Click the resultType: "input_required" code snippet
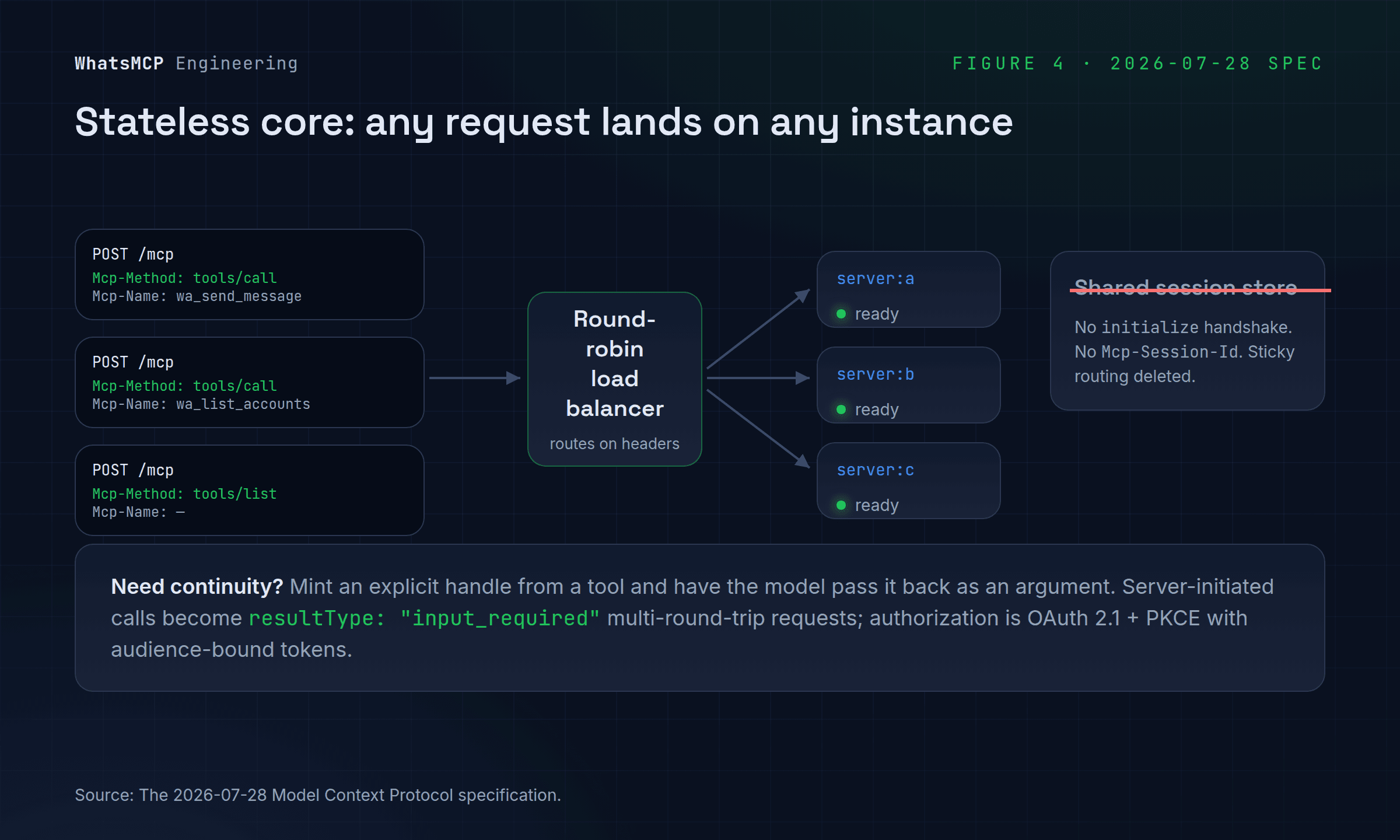The height and width of the screenshot is (840, 1400). click(424, 618)
